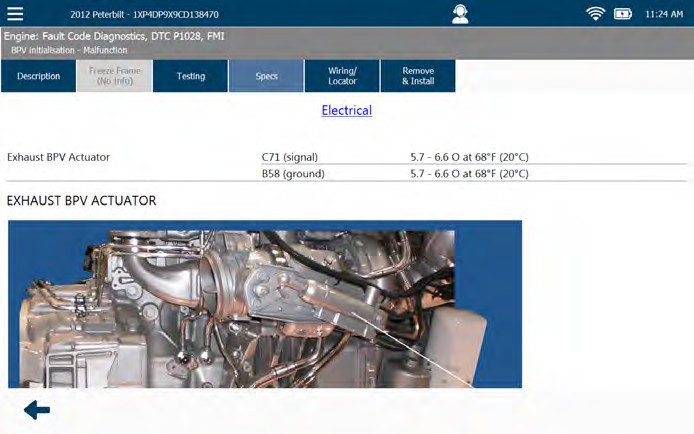Click the EXHAUST BPV ACTUATOR image heading

tap(81, 201)
